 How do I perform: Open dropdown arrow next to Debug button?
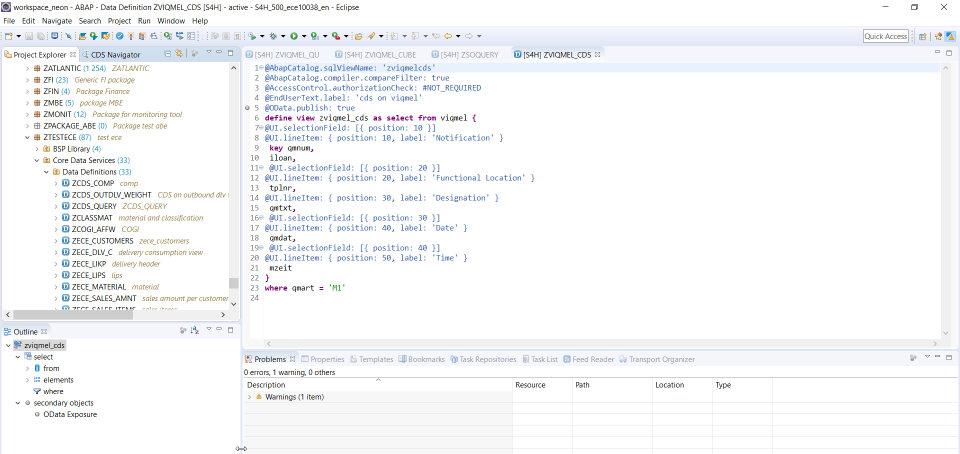[x=283, y=37]
